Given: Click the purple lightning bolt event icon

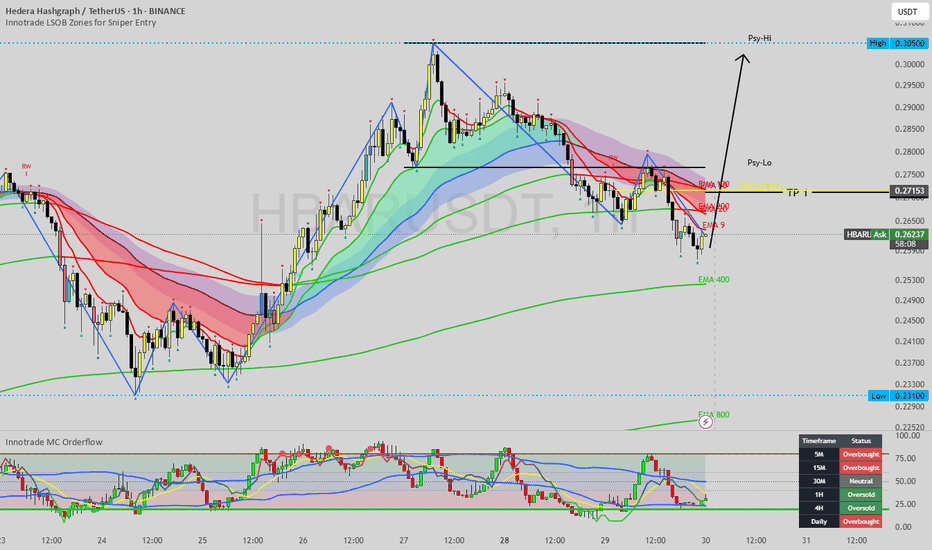Looking at the screenshot, I should point(705,422).
